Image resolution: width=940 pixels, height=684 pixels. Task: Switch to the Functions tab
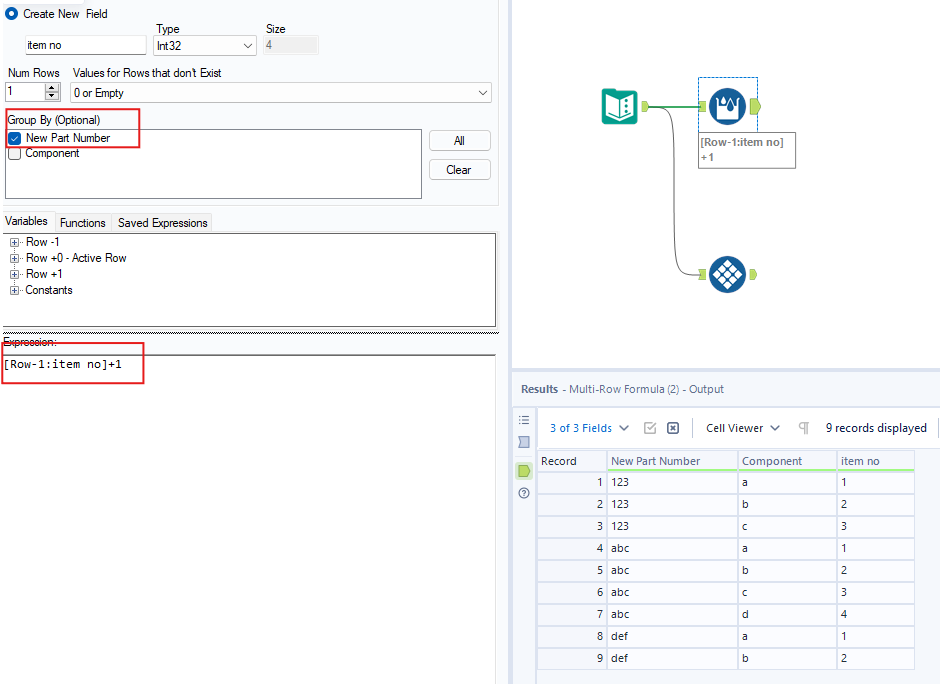tap(82, 222)
